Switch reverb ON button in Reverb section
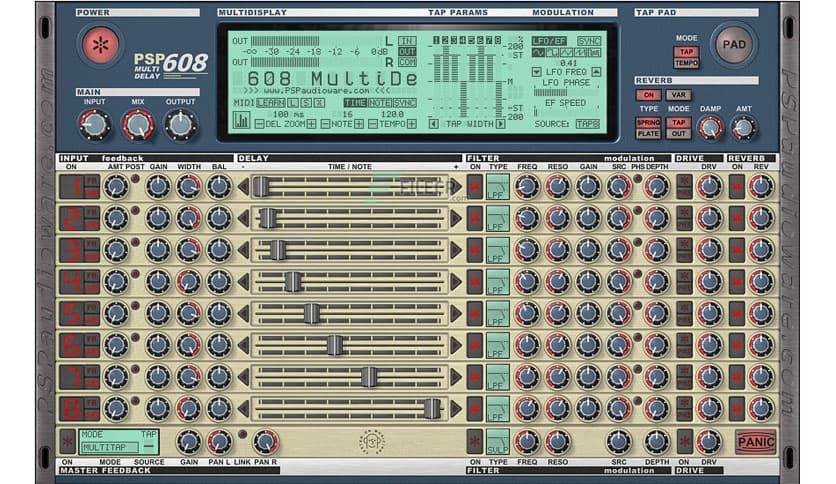The height and width of the screenshot is (484, 836). 648,95
